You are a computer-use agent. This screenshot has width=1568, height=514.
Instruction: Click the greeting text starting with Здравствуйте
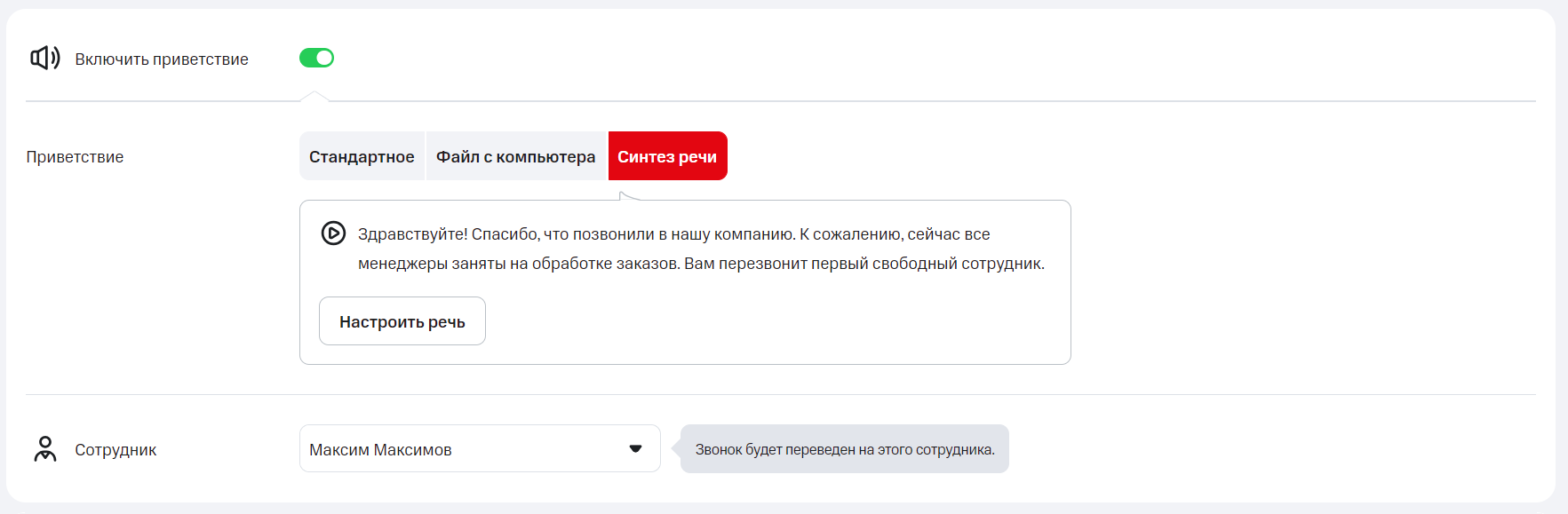pos(673,234)
